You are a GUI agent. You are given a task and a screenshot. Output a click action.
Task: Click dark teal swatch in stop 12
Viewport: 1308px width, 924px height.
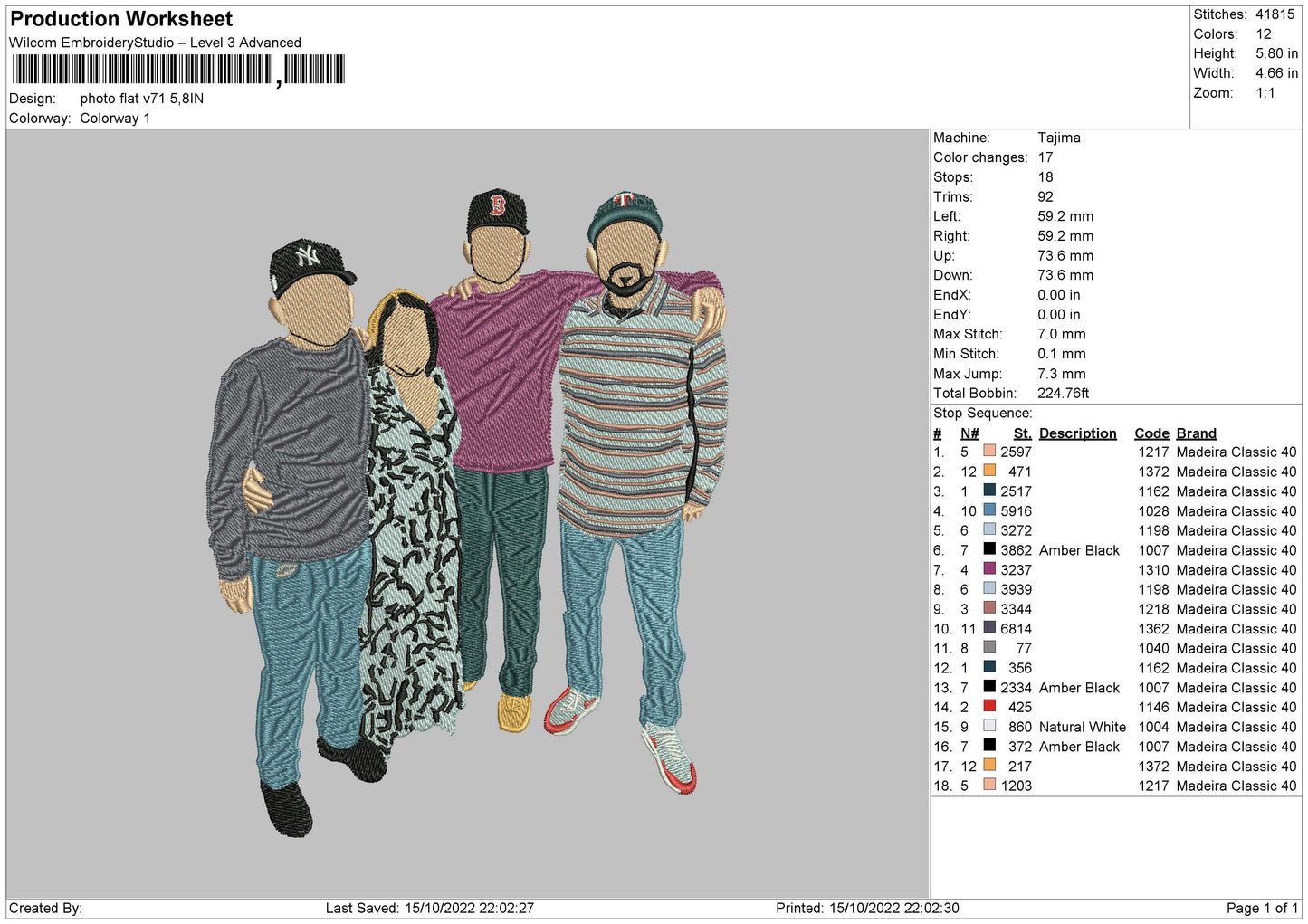point(989,668)
